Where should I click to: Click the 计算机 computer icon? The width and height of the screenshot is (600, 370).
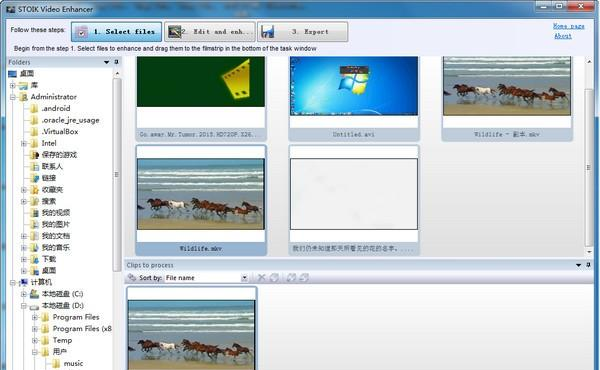click(x=24, y=282)
